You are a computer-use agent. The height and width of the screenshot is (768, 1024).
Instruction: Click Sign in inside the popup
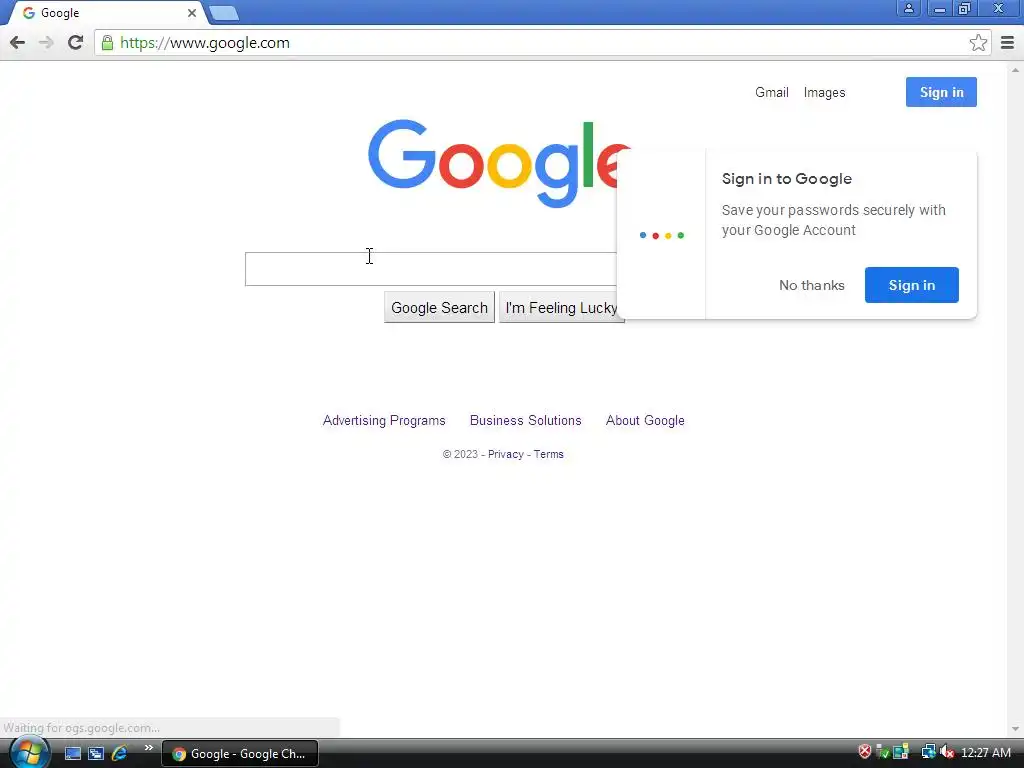912,285
